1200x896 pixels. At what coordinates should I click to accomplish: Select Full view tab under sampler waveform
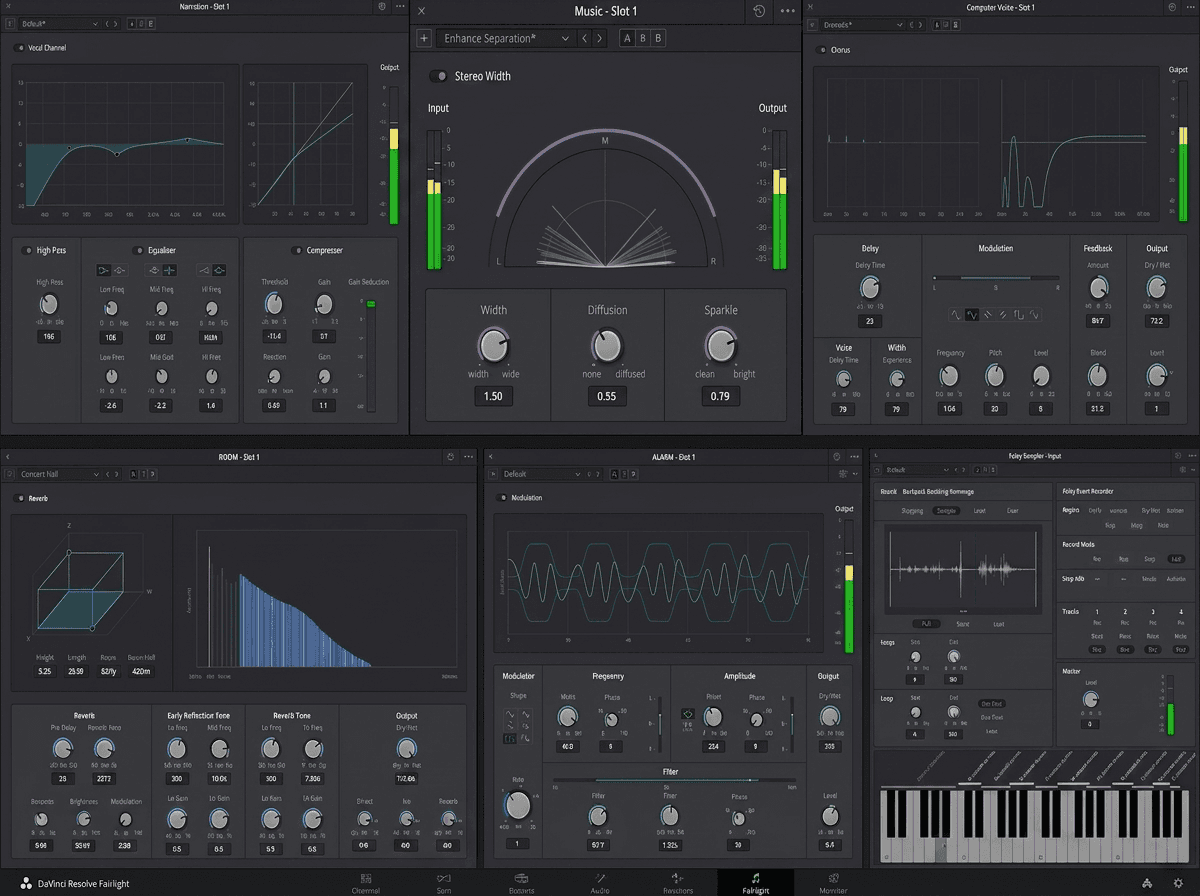pyautogui.click(x=925, y=623)
